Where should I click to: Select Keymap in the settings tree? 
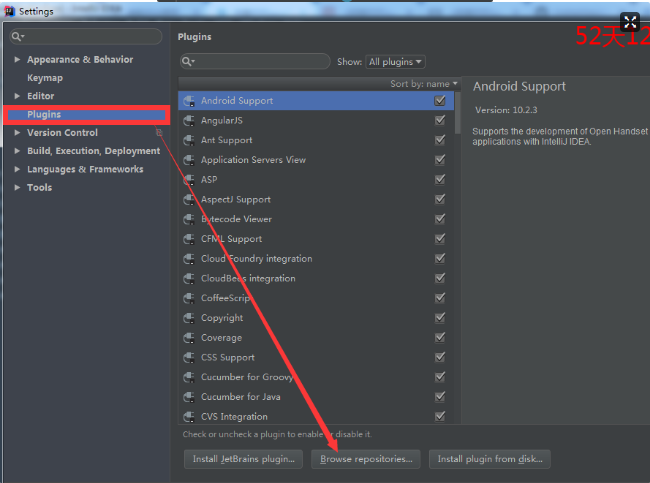tap(45, 78)
